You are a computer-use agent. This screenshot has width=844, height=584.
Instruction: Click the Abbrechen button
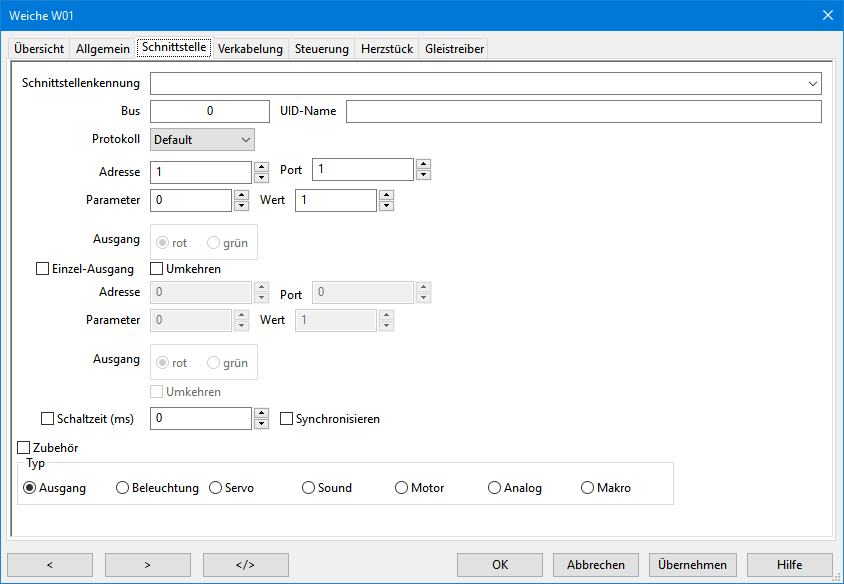pyautogui.click(x=595, y=564)
